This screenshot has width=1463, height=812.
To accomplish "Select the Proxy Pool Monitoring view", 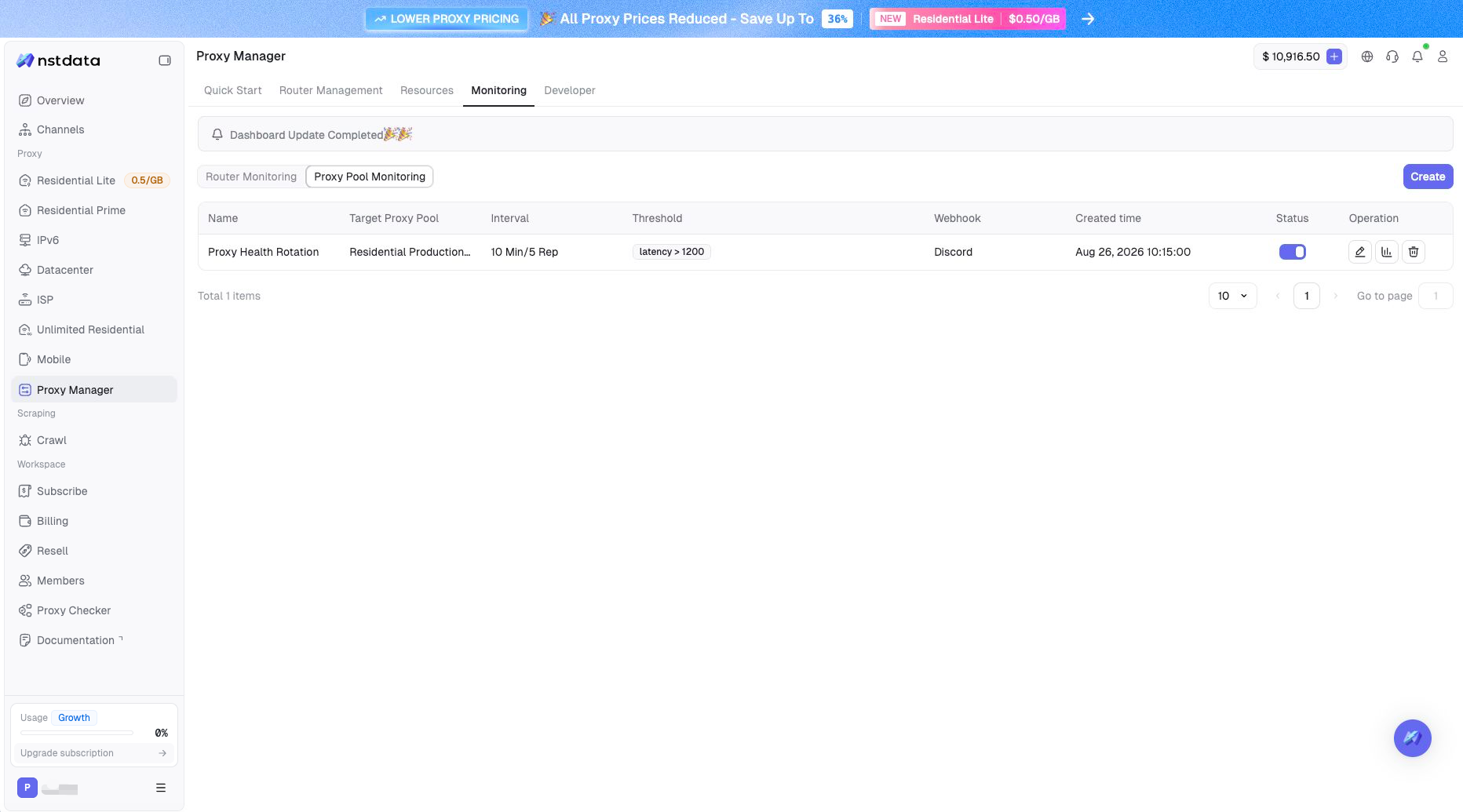I will (x=370, y=177).
